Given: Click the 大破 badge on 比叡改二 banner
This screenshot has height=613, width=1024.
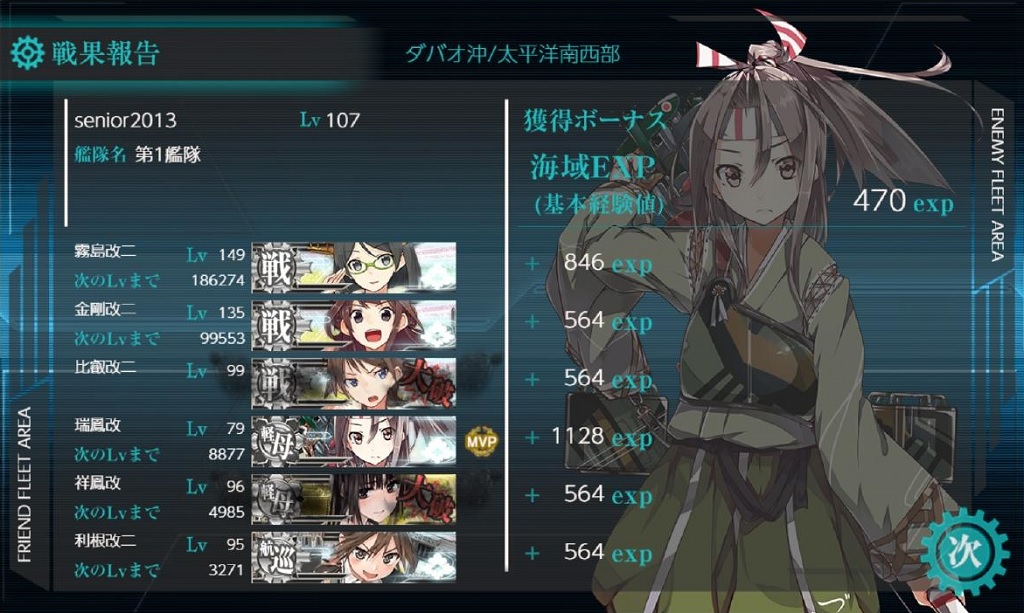Looking at the screenshot, I should 426,383.
